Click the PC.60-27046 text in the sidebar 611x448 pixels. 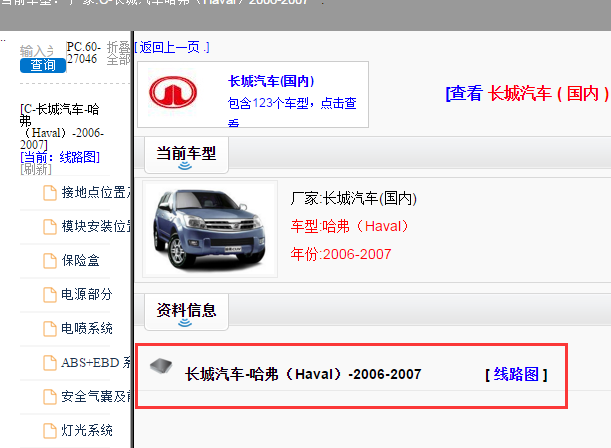[83, 53]
